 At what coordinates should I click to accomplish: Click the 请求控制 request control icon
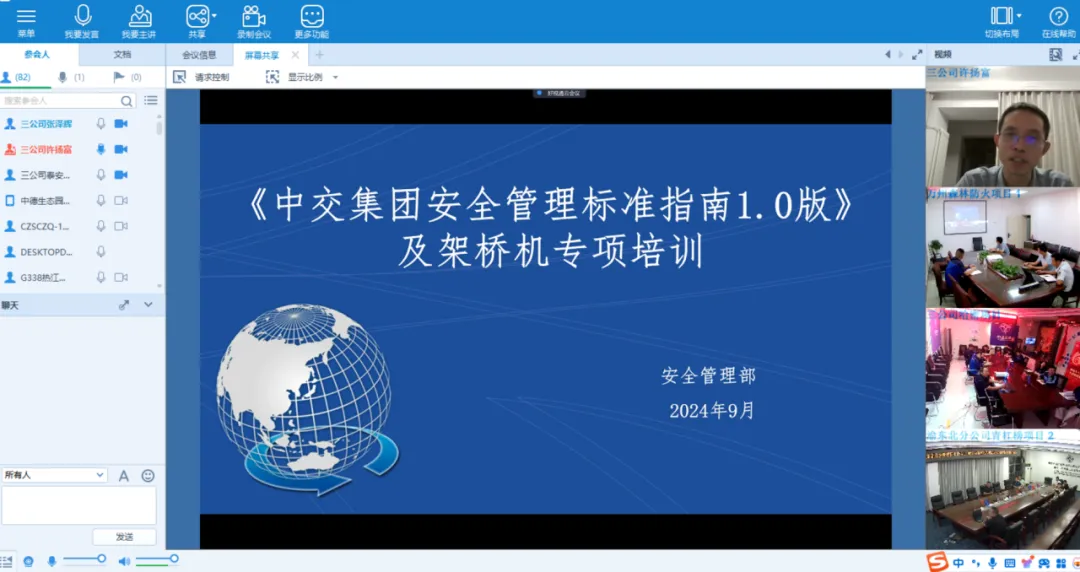pyautogui.click(x=180, y=77)
